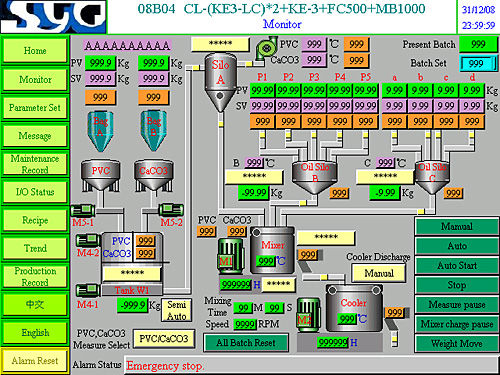Open the Trend page
This screenshot has height=375, width=500.
35,248
